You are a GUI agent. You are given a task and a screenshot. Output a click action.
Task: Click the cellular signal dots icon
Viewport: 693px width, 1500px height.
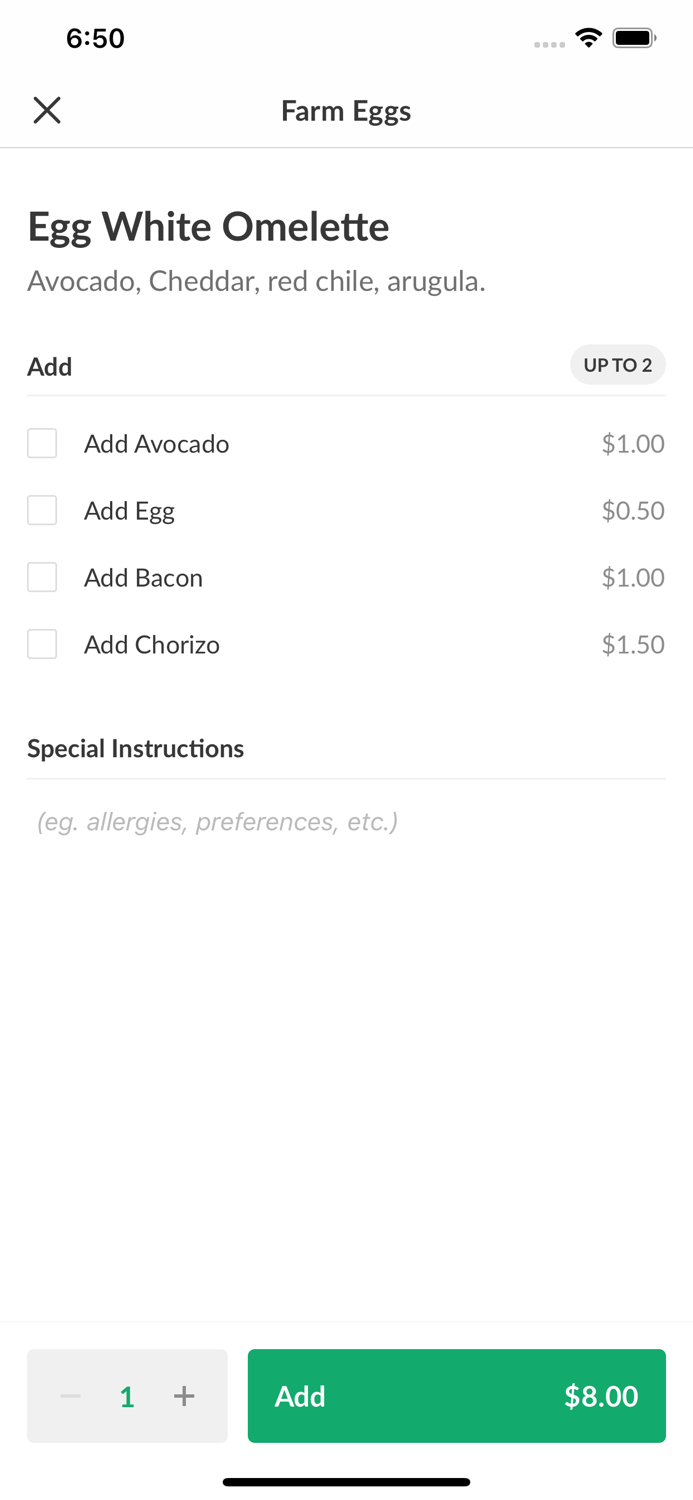pyautogui.click(x=550, y=44)
